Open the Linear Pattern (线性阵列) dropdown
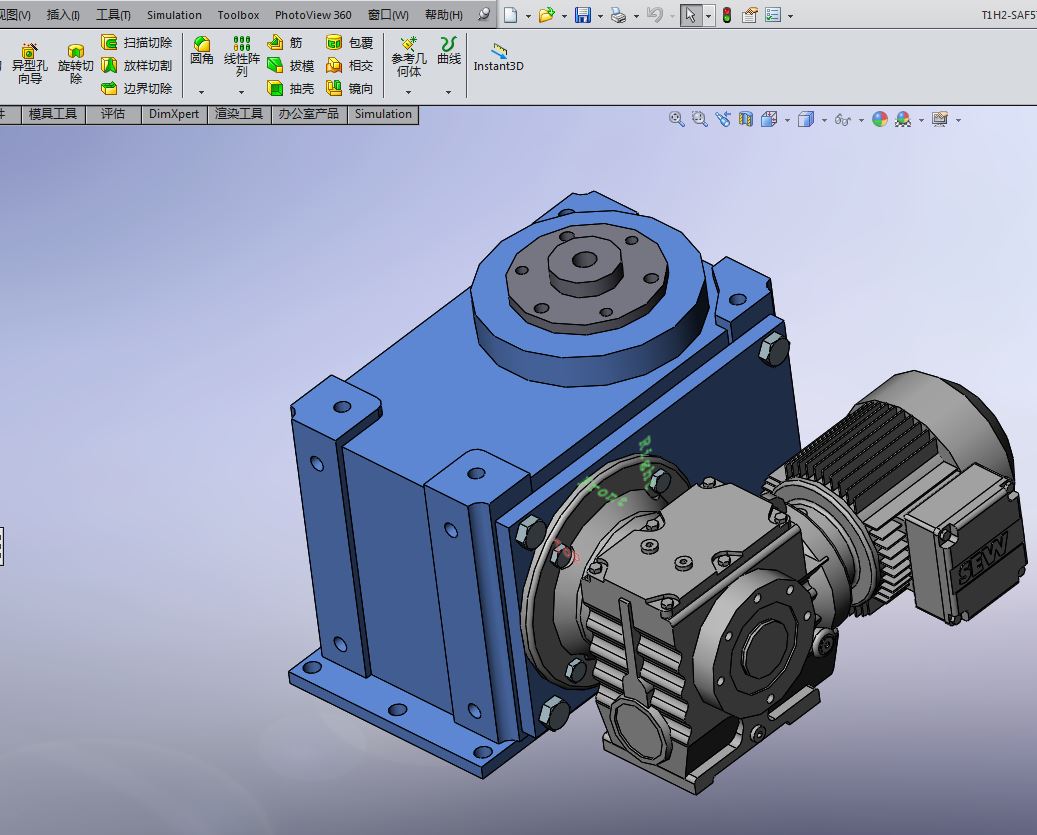 pos(241,92)
